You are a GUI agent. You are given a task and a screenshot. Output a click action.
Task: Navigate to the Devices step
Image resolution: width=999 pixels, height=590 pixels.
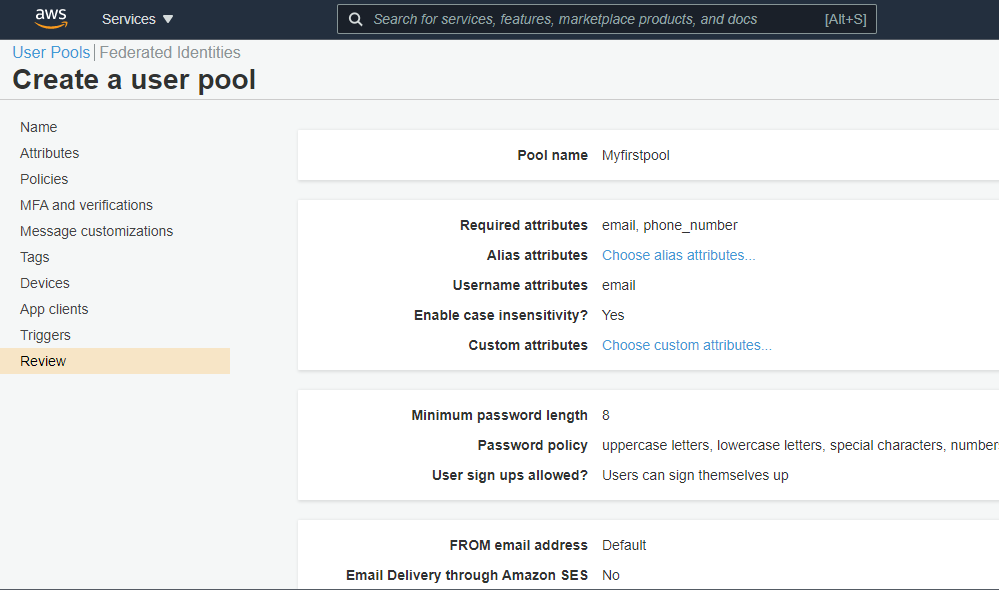(x=45, y=283)
